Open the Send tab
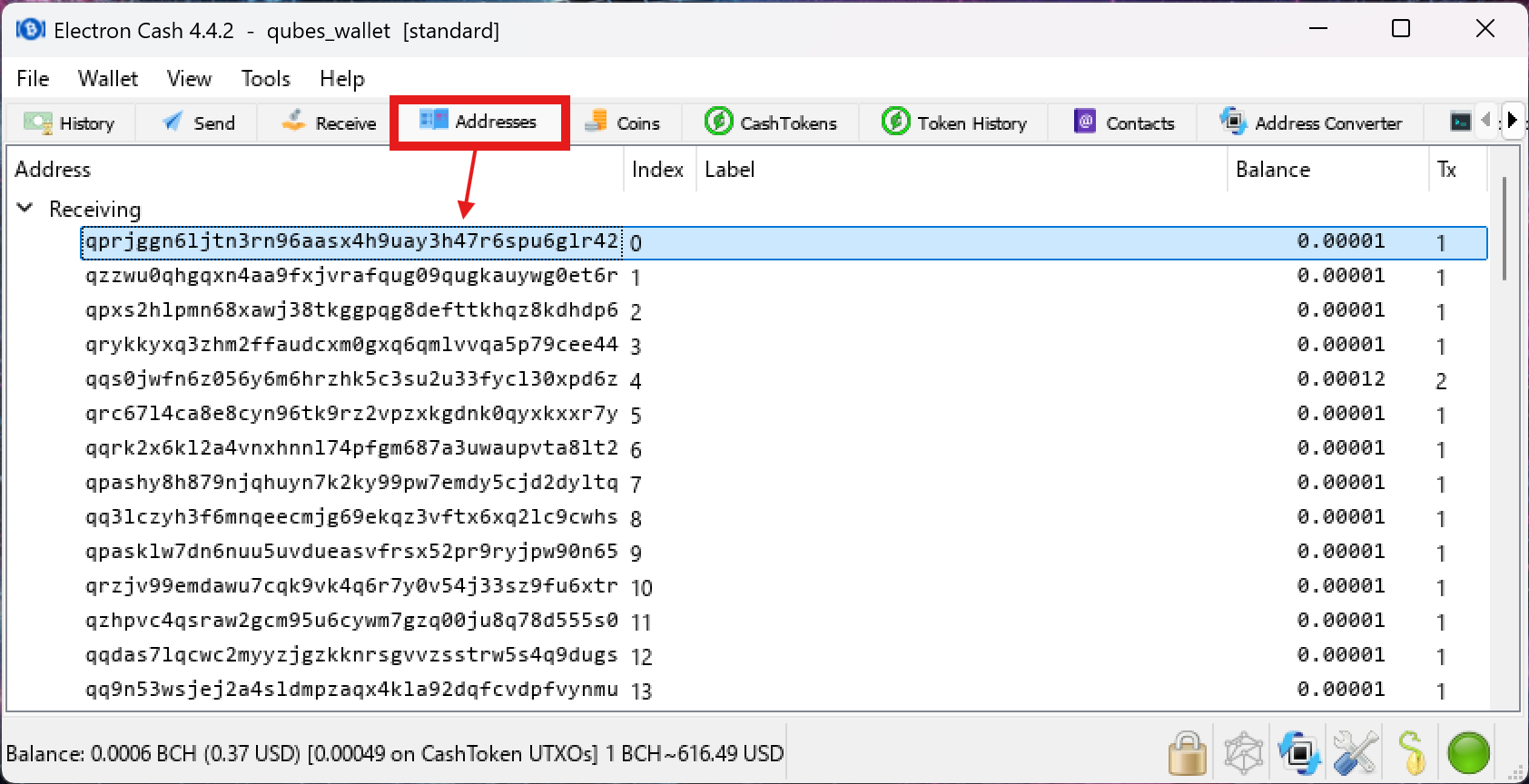This screenshot has width=1529, height=784. point(198,122)
